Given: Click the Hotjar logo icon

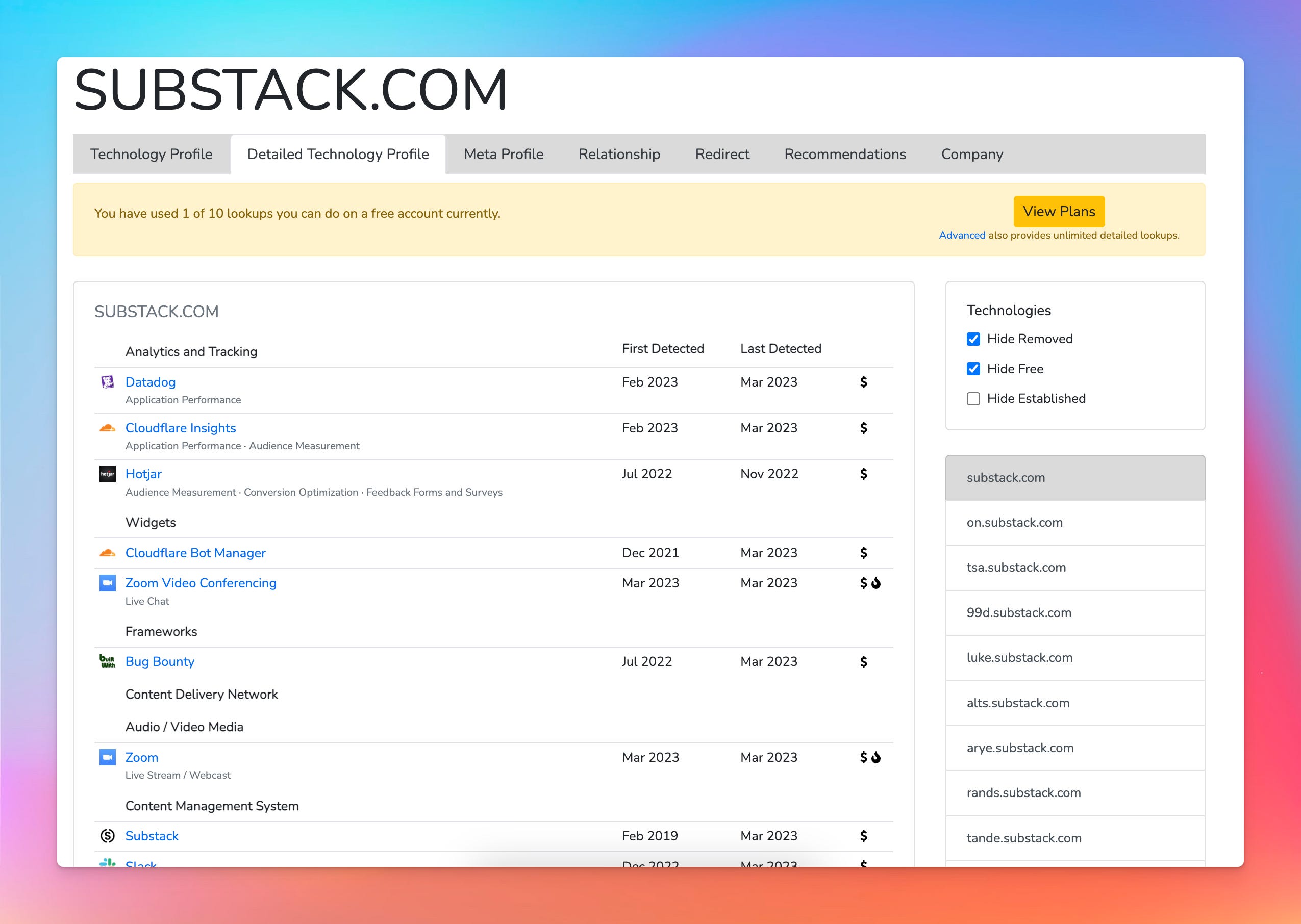Looking at the screenshot, I should click(x=107, y=474).
